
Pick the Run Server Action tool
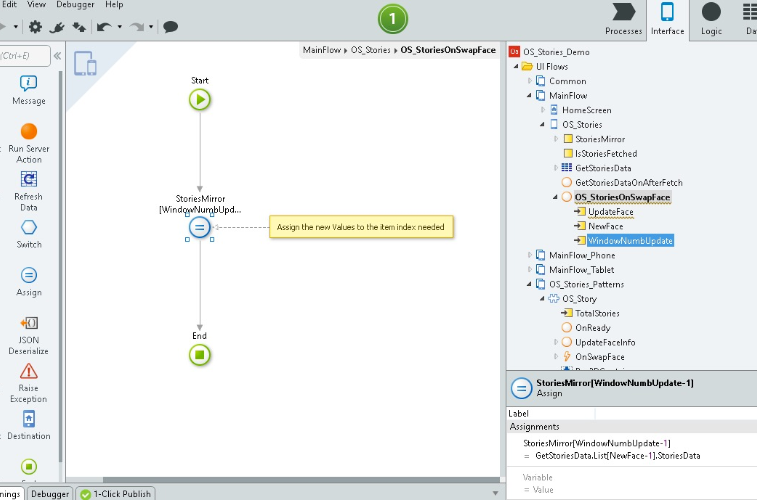[29, 142]
